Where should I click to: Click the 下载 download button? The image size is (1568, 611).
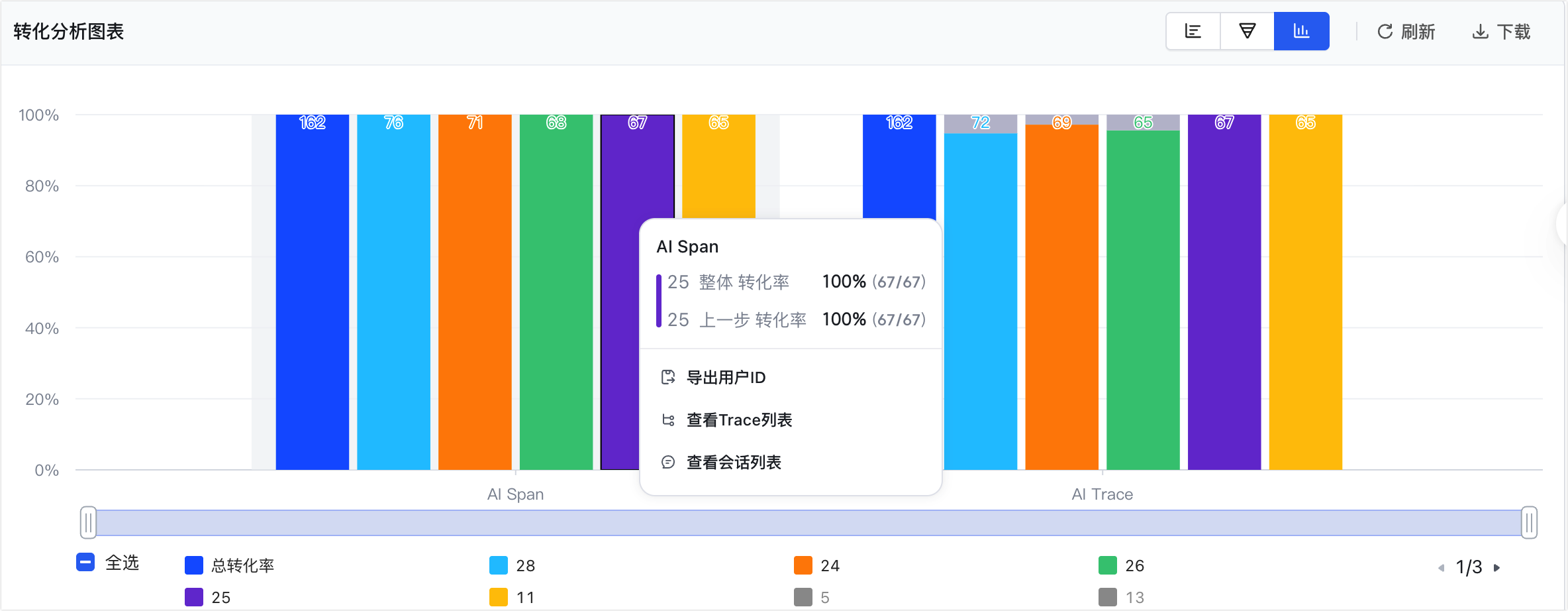tap(1501, 32)
